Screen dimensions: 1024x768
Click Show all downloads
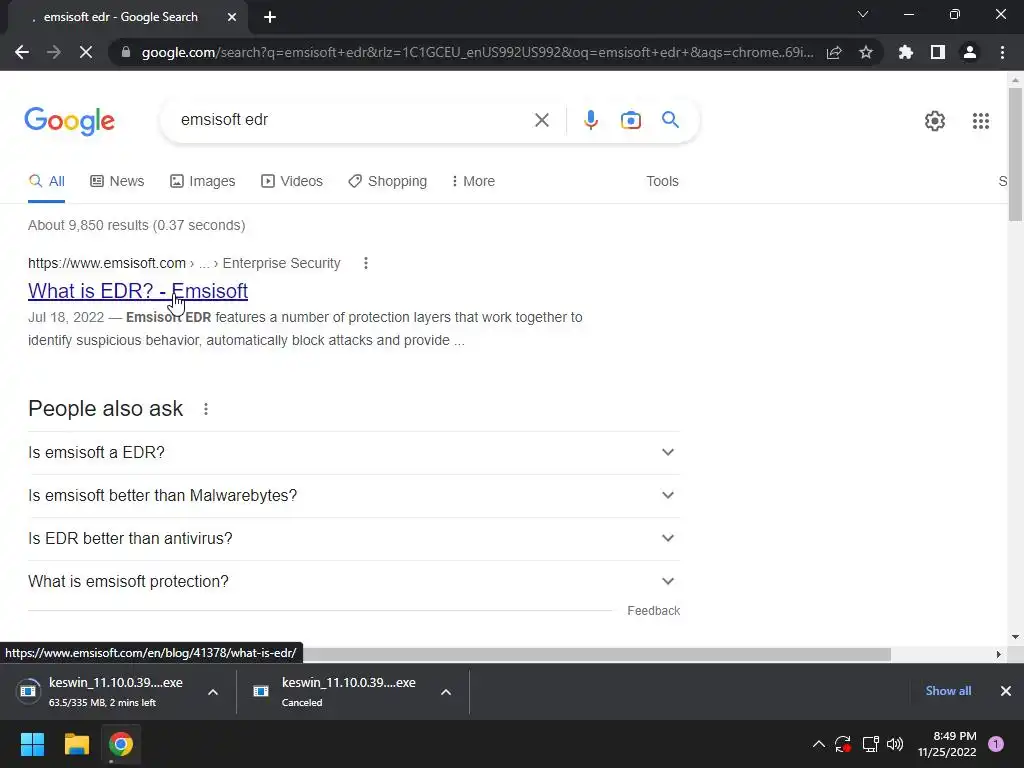tap(948, 691)
